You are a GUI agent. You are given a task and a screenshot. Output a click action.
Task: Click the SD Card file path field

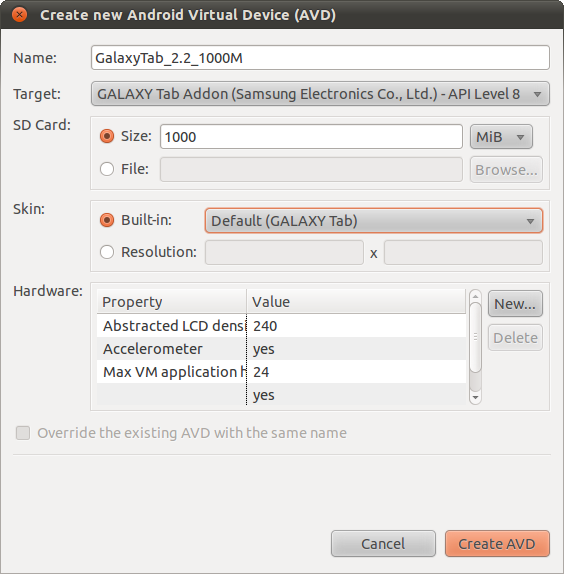[x=311, y=169]
